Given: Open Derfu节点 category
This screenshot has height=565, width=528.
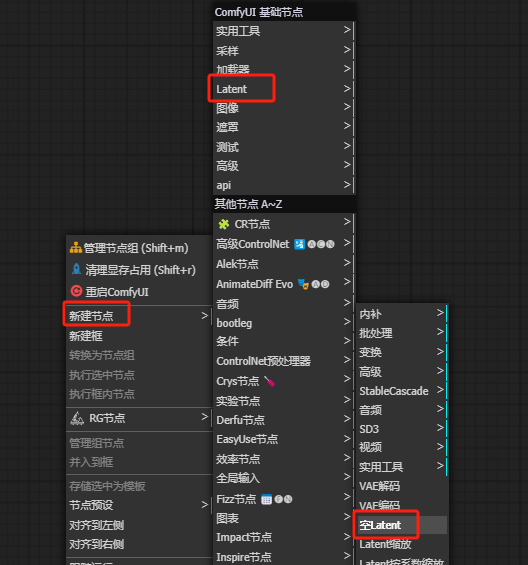Looking at the screenshot, I should tap(284, 420).
